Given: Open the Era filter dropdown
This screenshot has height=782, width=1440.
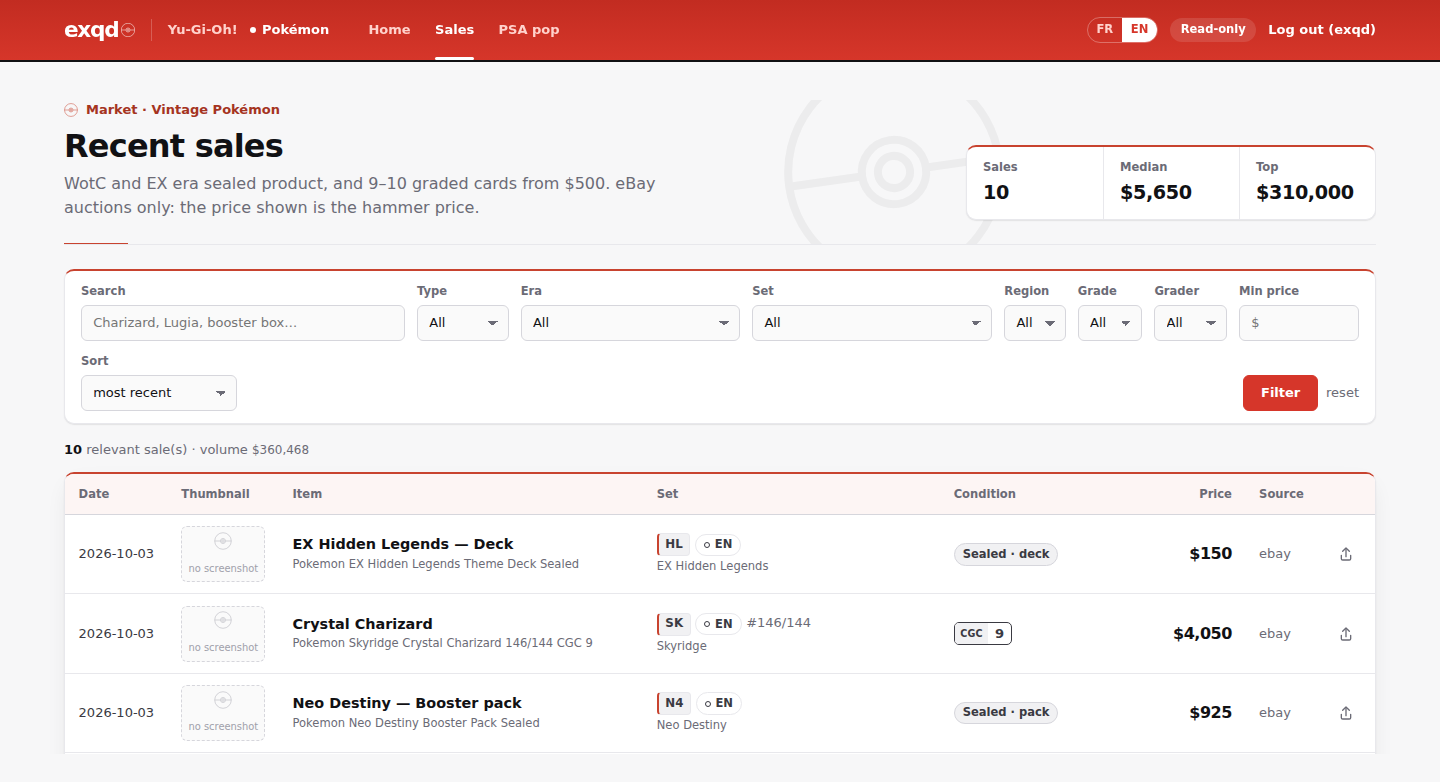Looking at the screenshot, I should tap(630, 323).
